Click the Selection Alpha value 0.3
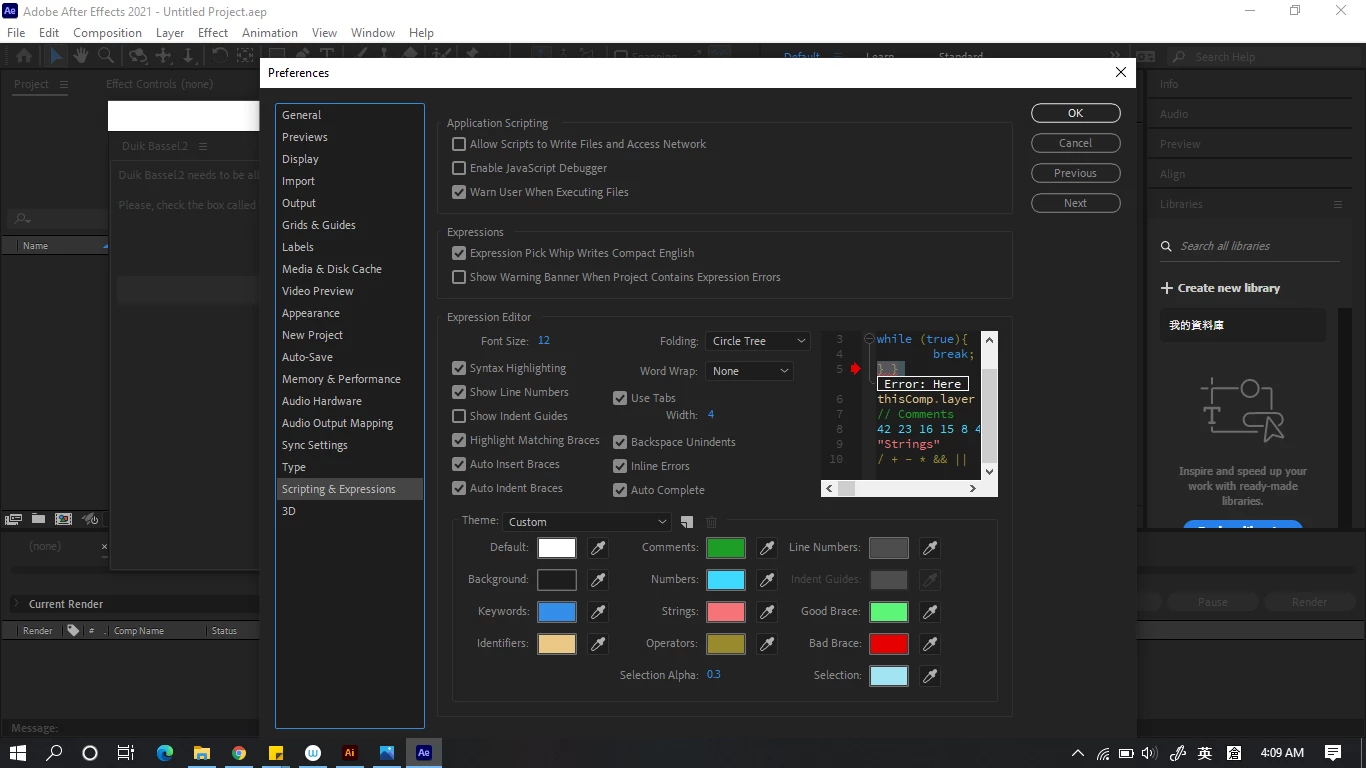This screenshot has height=768, width=1366. click(714, 675)
